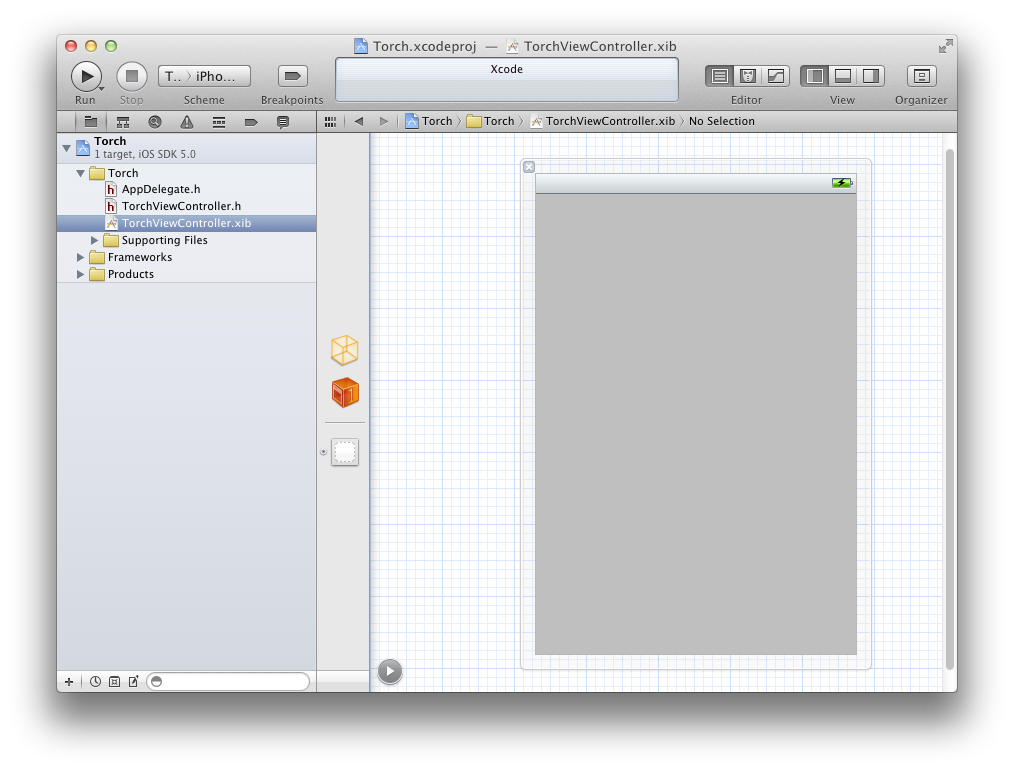Screen dimensions: 1014x771
Task: Open the Log navigator
Action: (x=283, y=121)
